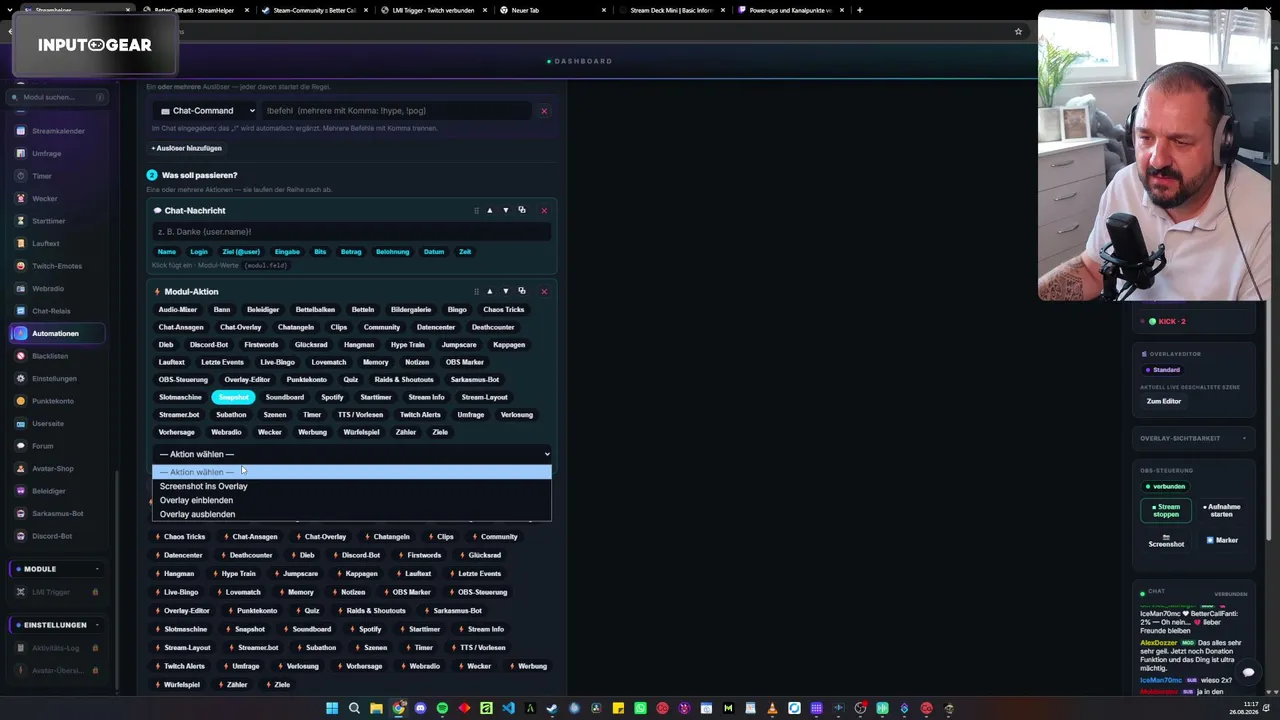Select the TTS / Vorlesen chip in Modul-Aktion
Viewport: 1280px width, 720px height.
tap(360, 415)
